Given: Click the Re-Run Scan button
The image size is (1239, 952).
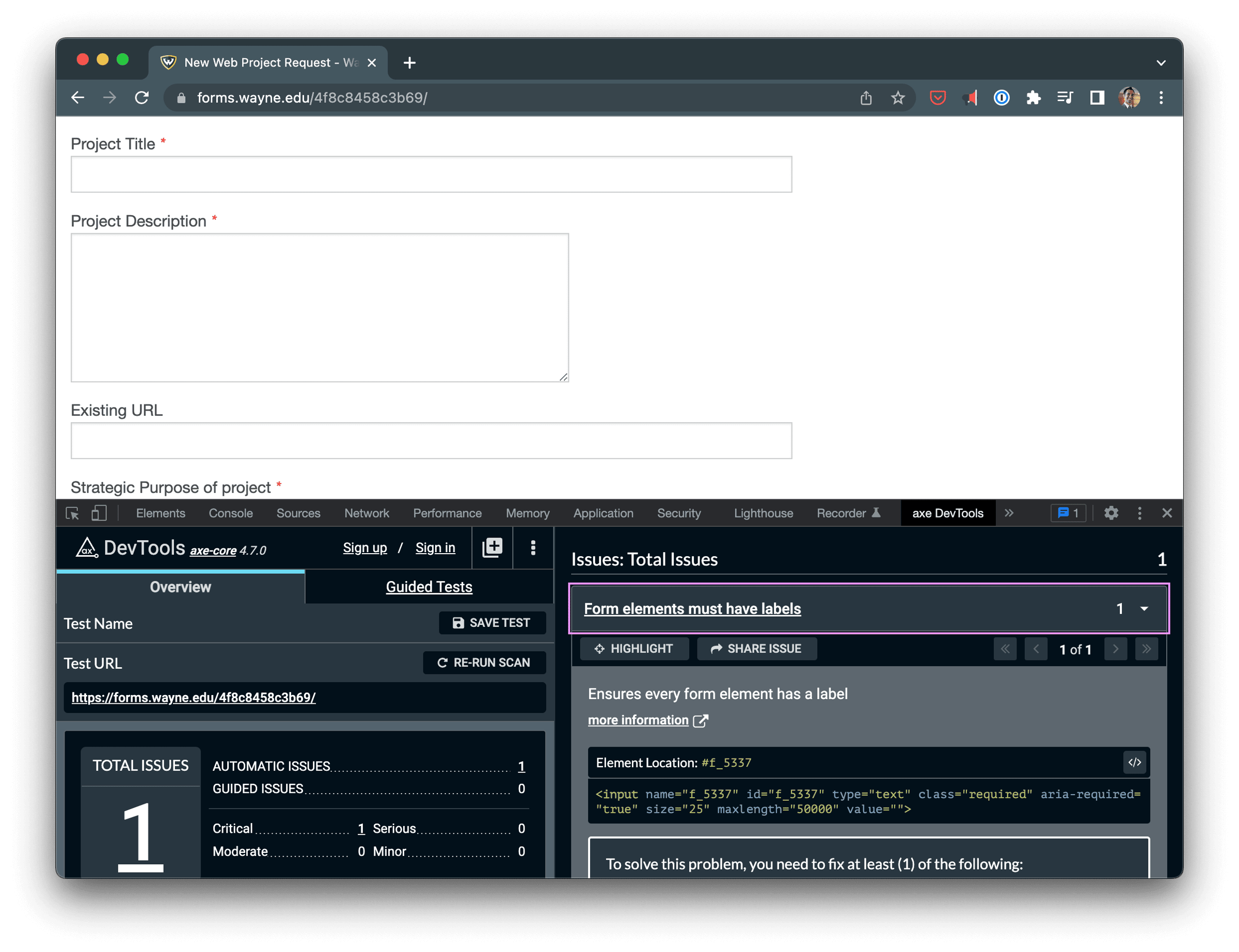Looking at the screenshot, I should pyautogui.click(x=484, y=663).
